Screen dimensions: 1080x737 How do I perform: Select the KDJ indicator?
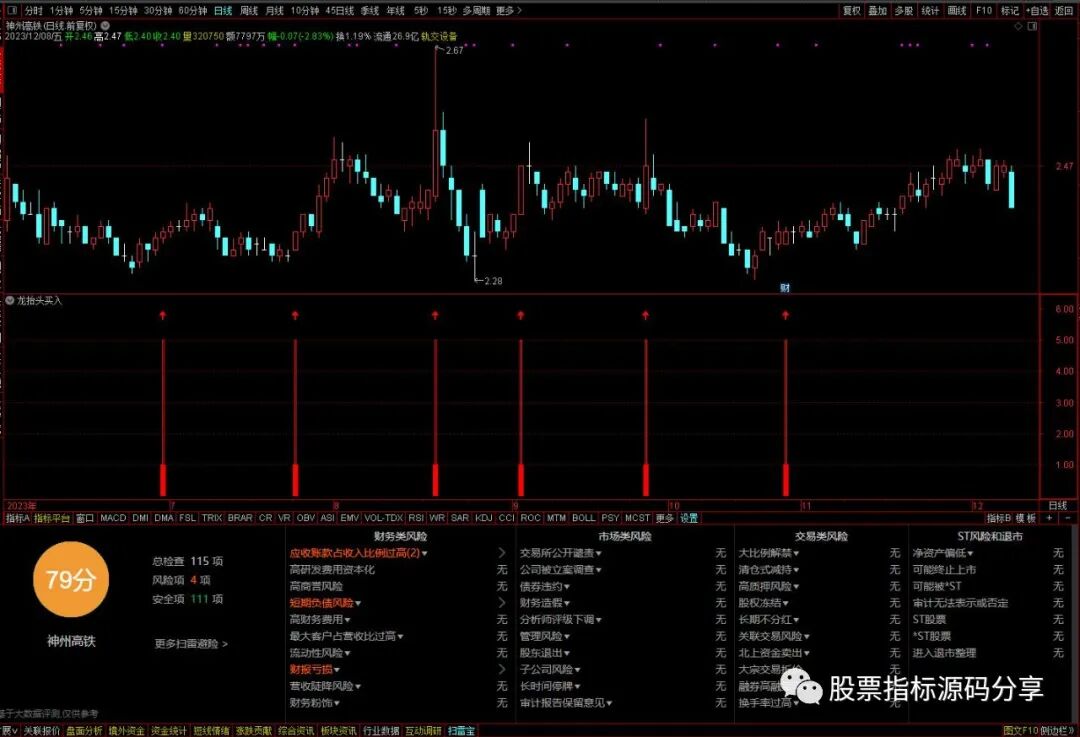point(484,517)
